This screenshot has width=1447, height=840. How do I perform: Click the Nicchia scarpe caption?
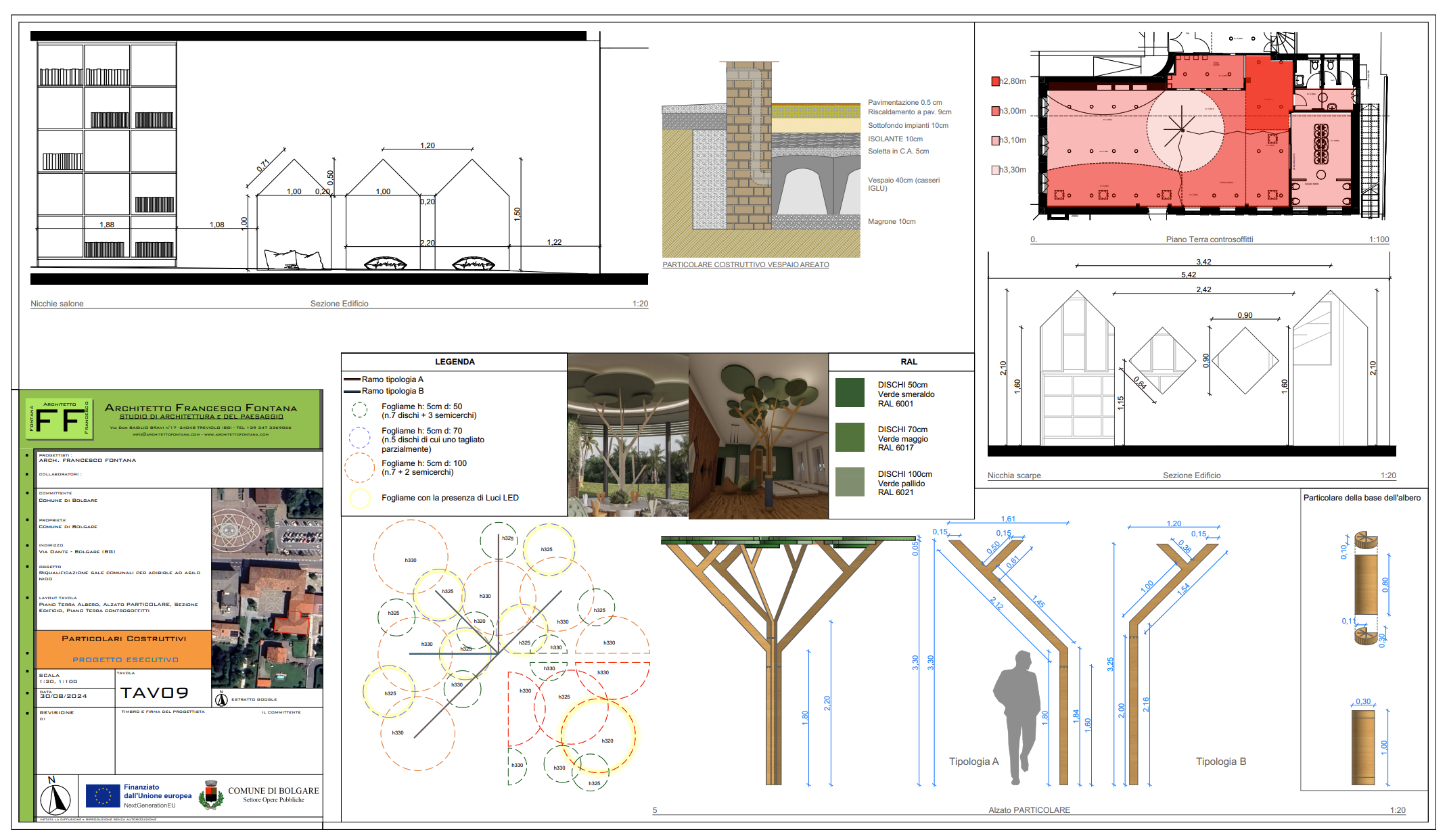tap(1014, 475)
